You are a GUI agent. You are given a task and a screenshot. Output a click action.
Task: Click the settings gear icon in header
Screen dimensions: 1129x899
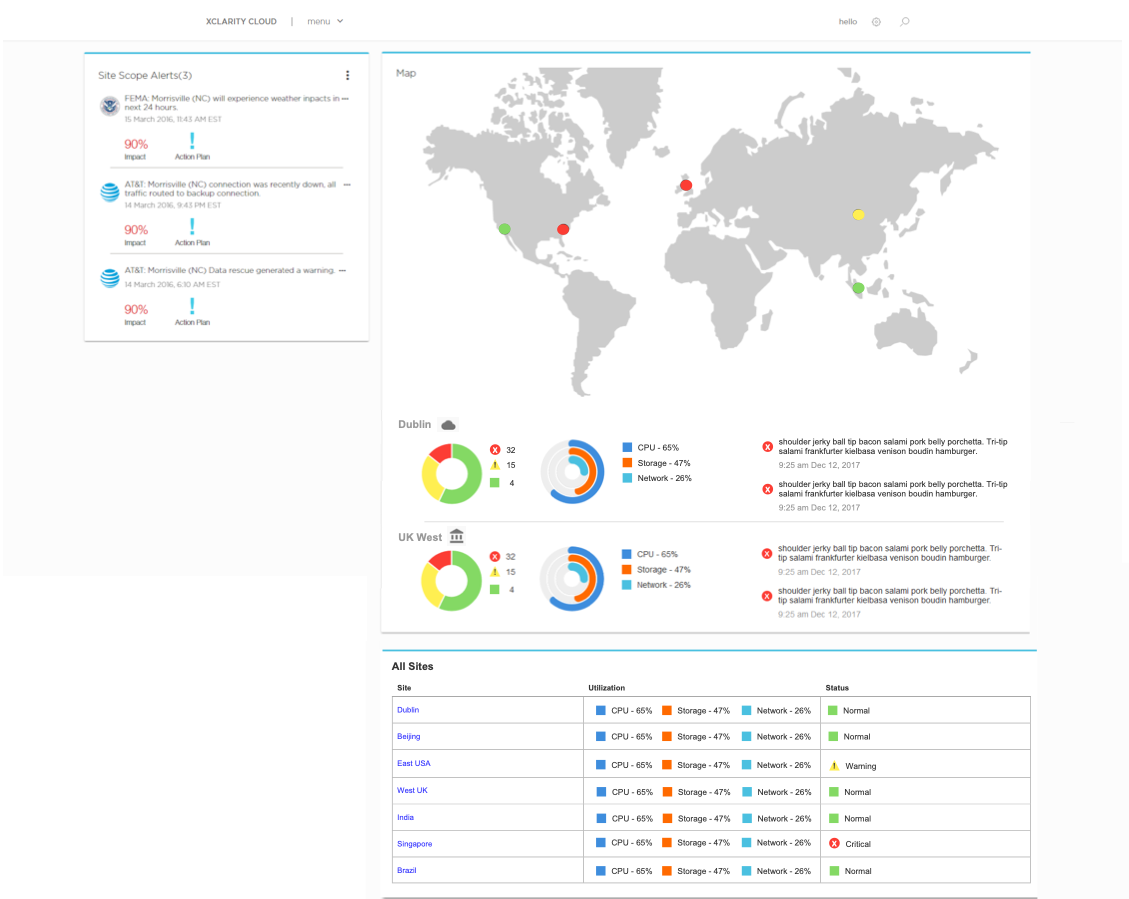tap(876, 21)
